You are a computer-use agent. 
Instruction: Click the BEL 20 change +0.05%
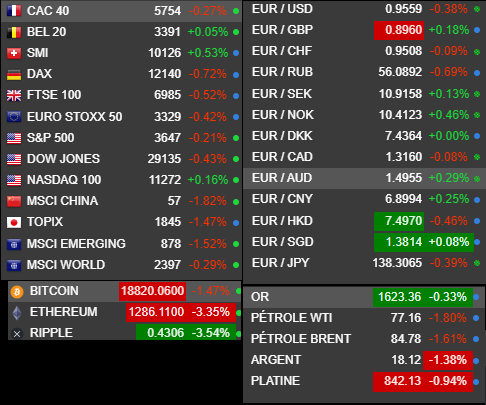[208, 32]
